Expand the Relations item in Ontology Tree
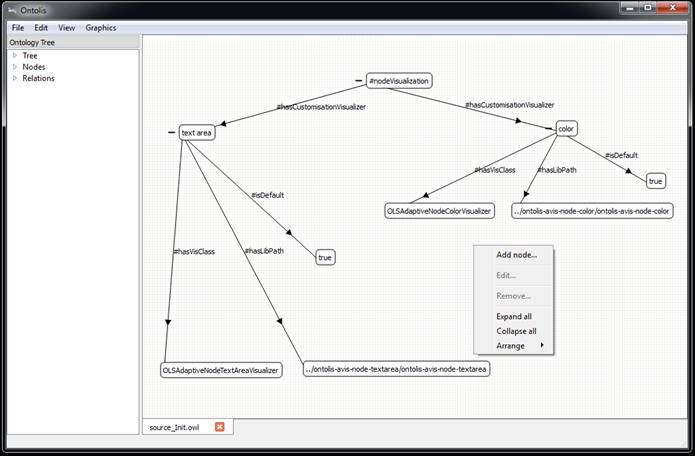 15,78
